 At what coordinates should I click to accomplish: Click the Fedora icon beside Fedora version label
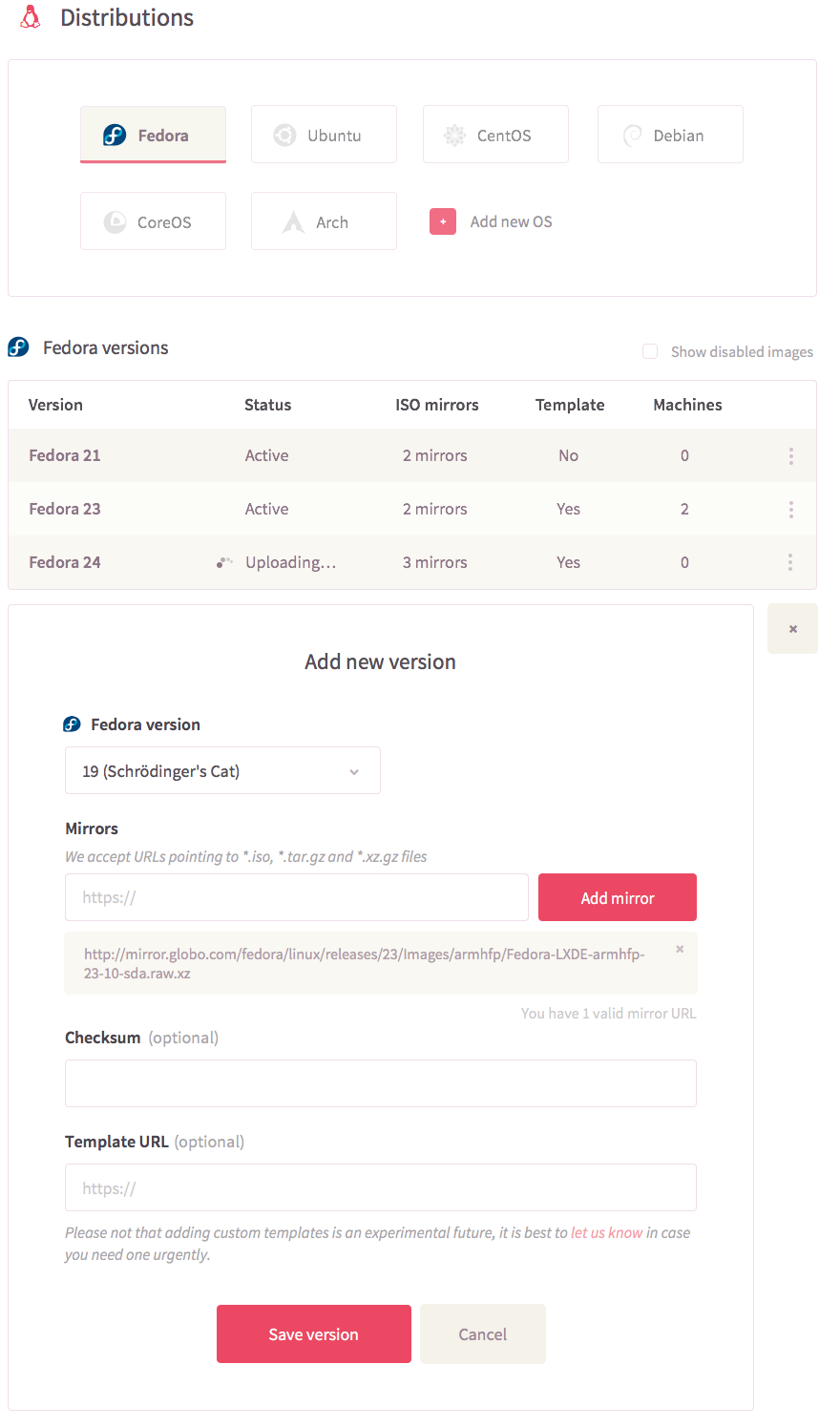tap(72, 724)
